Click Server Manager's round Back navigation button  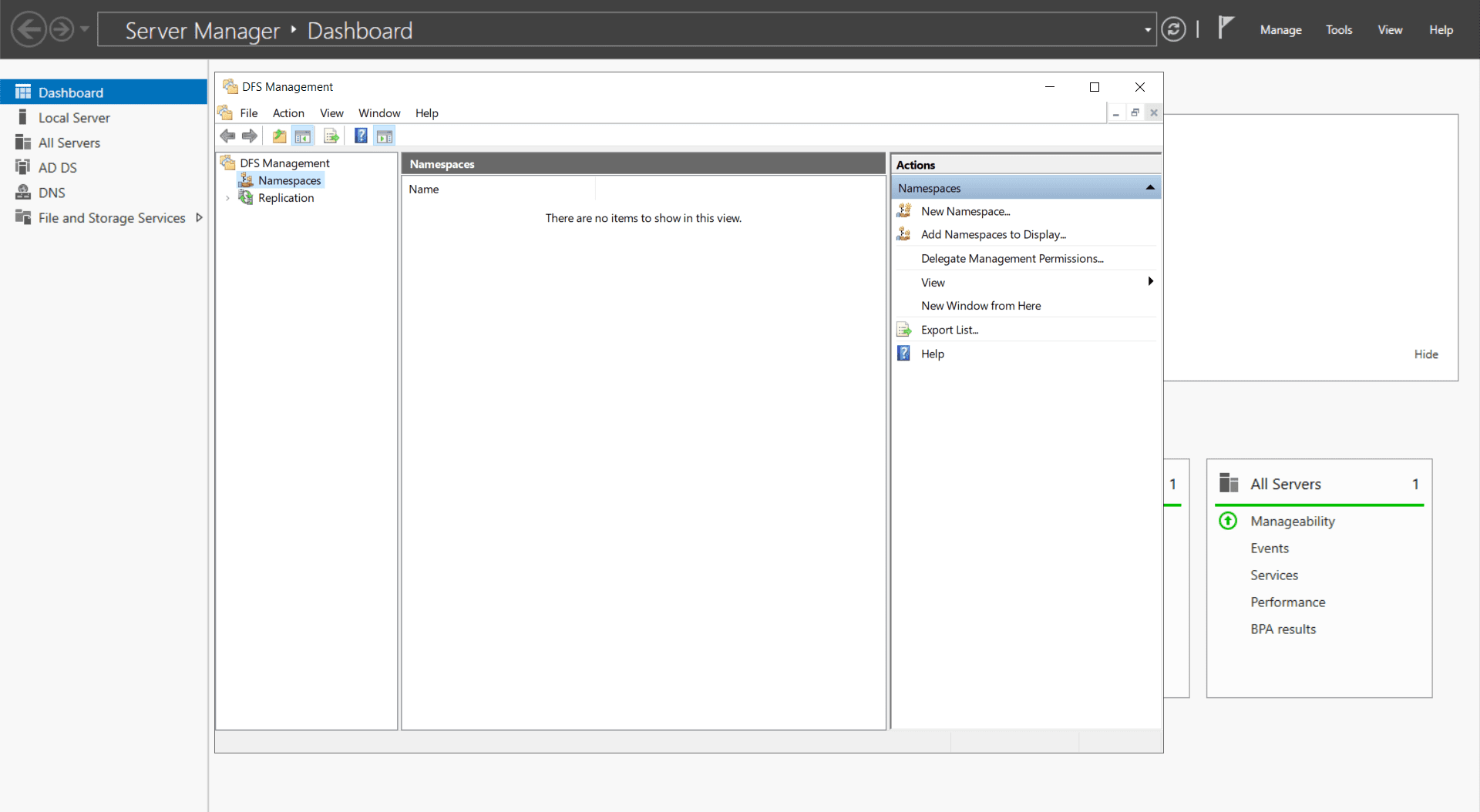29,30
